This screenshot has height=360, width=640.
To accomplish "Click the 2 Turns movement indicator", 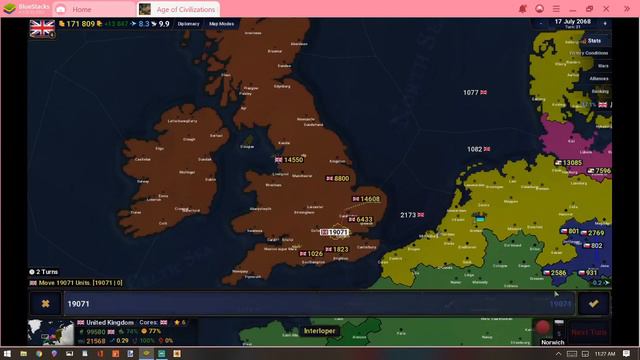I will 44,272.
